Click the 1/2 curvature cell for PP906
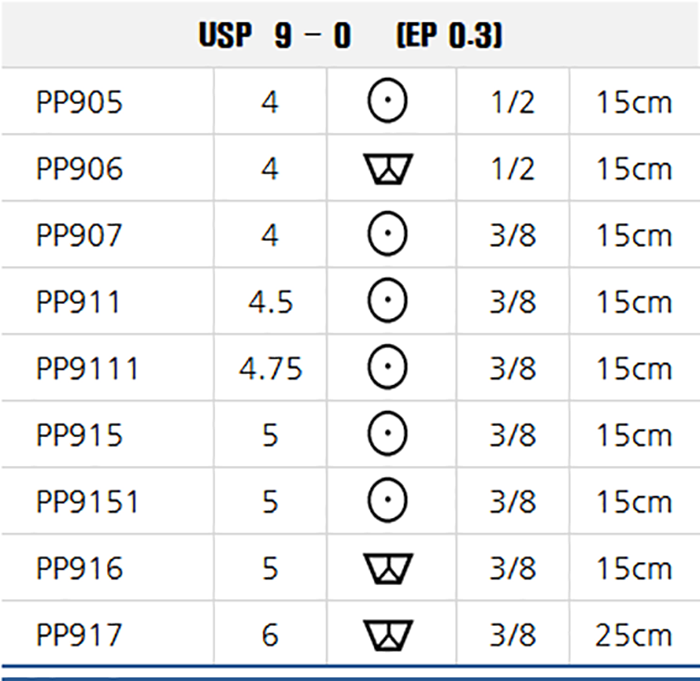The width and height of the screenshot is (700, 681). 512,169
